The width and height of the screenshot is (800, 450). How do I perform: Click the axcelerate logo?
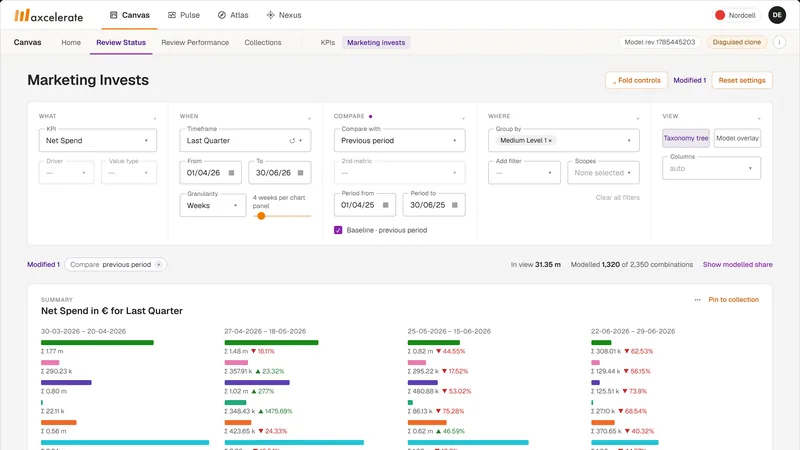click(48, 16)
